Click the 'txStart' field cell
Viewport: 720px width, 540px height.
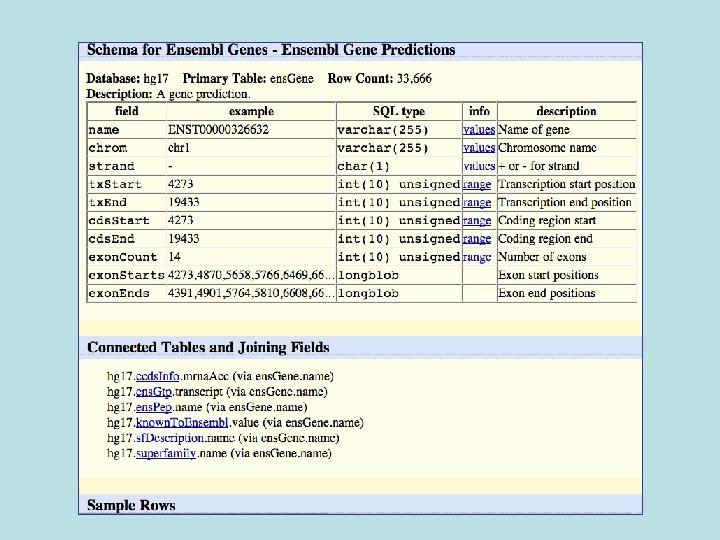click(127, 184)
